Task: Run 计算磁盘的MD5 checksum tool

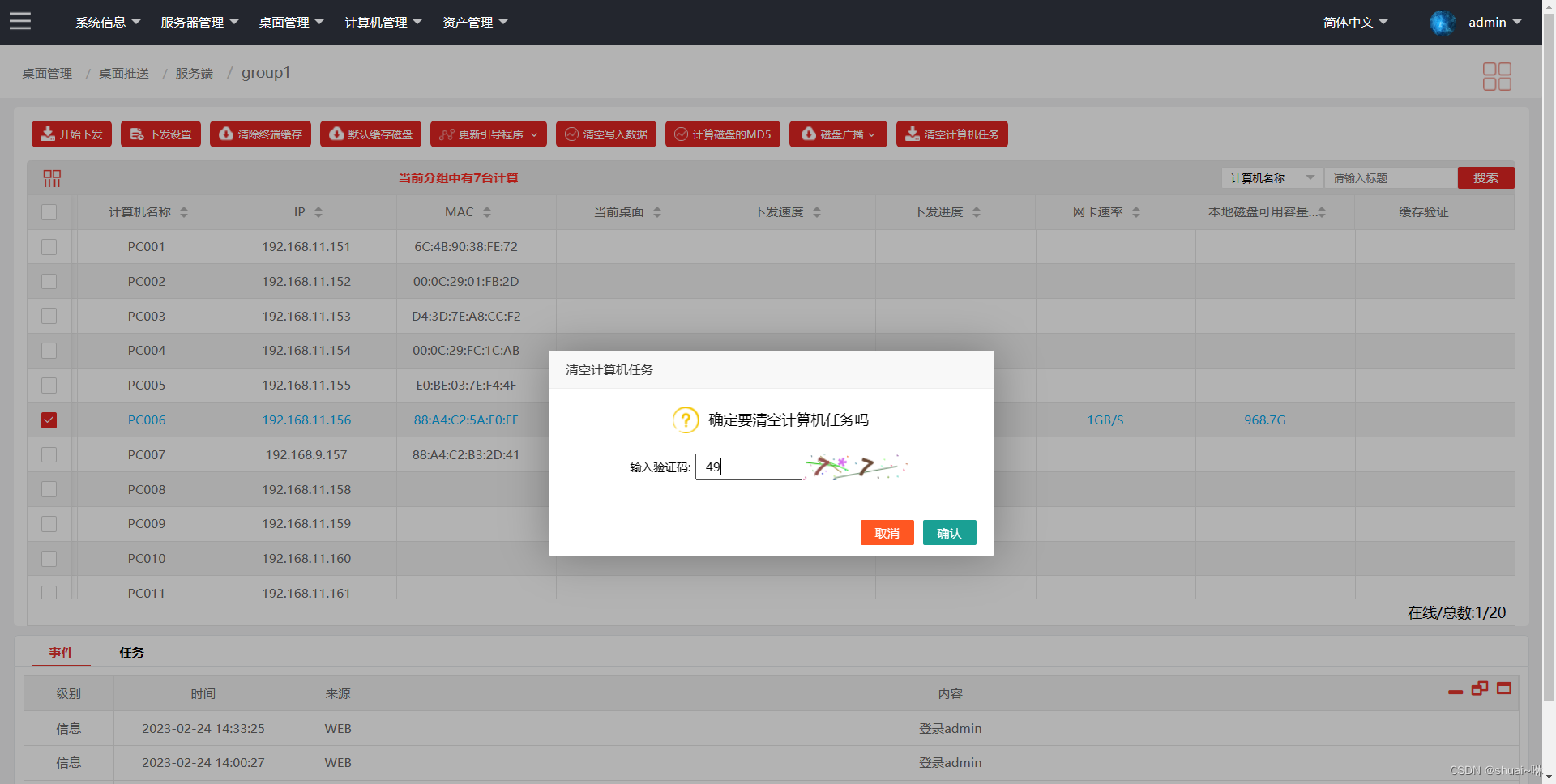Action: tap(722, 134)
